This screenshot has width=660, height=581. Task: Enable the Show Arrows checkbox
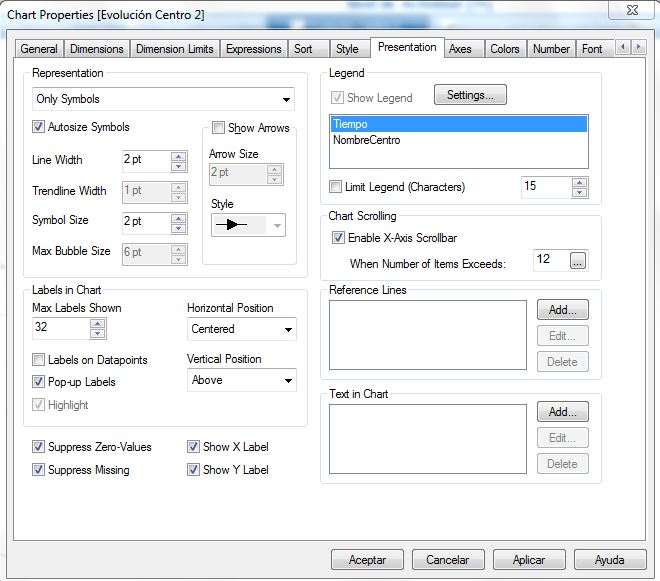pyautogui.click(x=219, y=128)
